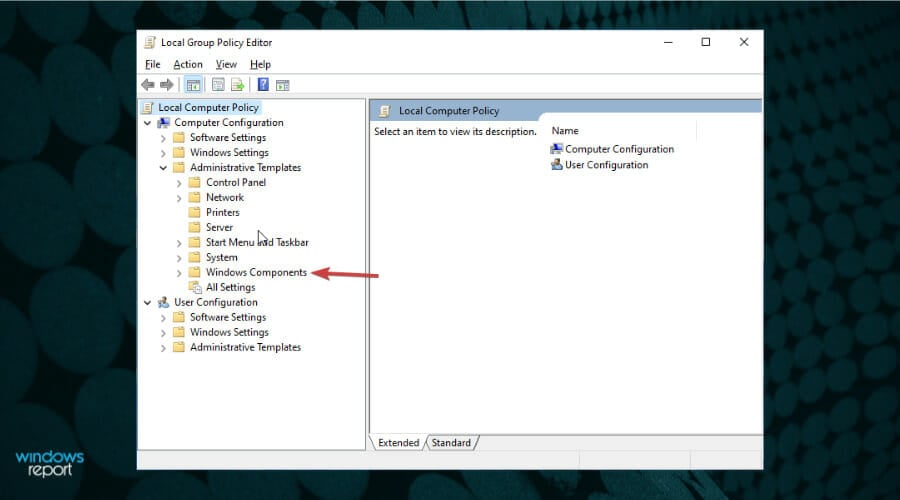Image resolution: width=900 pixels, height=500 pixels.
Task: Select Start Menu and Taskbar tree item
Action: coord(257,242)
